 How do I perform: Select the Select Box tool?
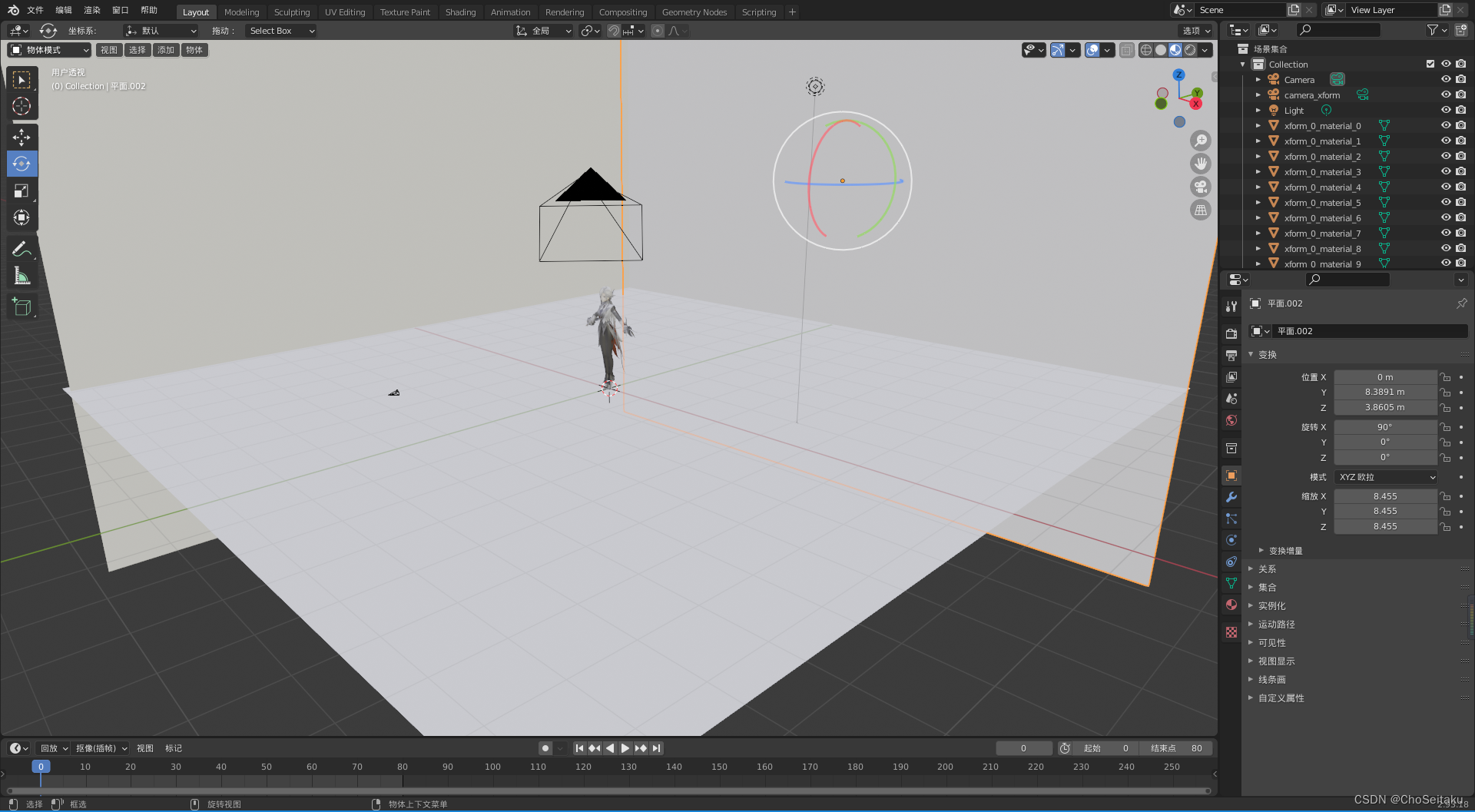pos(22,80)
